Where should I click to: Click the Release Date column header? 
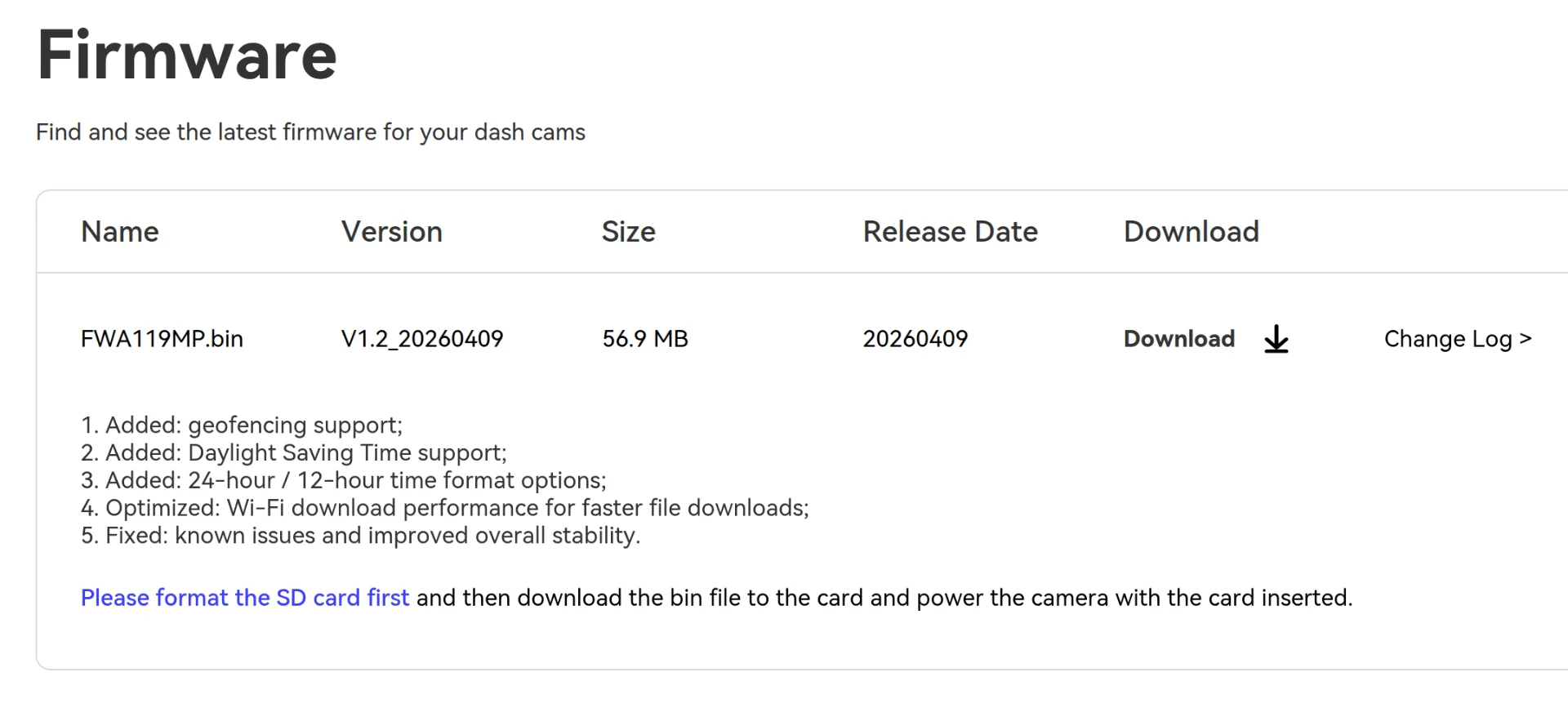(x=951, y=232)
